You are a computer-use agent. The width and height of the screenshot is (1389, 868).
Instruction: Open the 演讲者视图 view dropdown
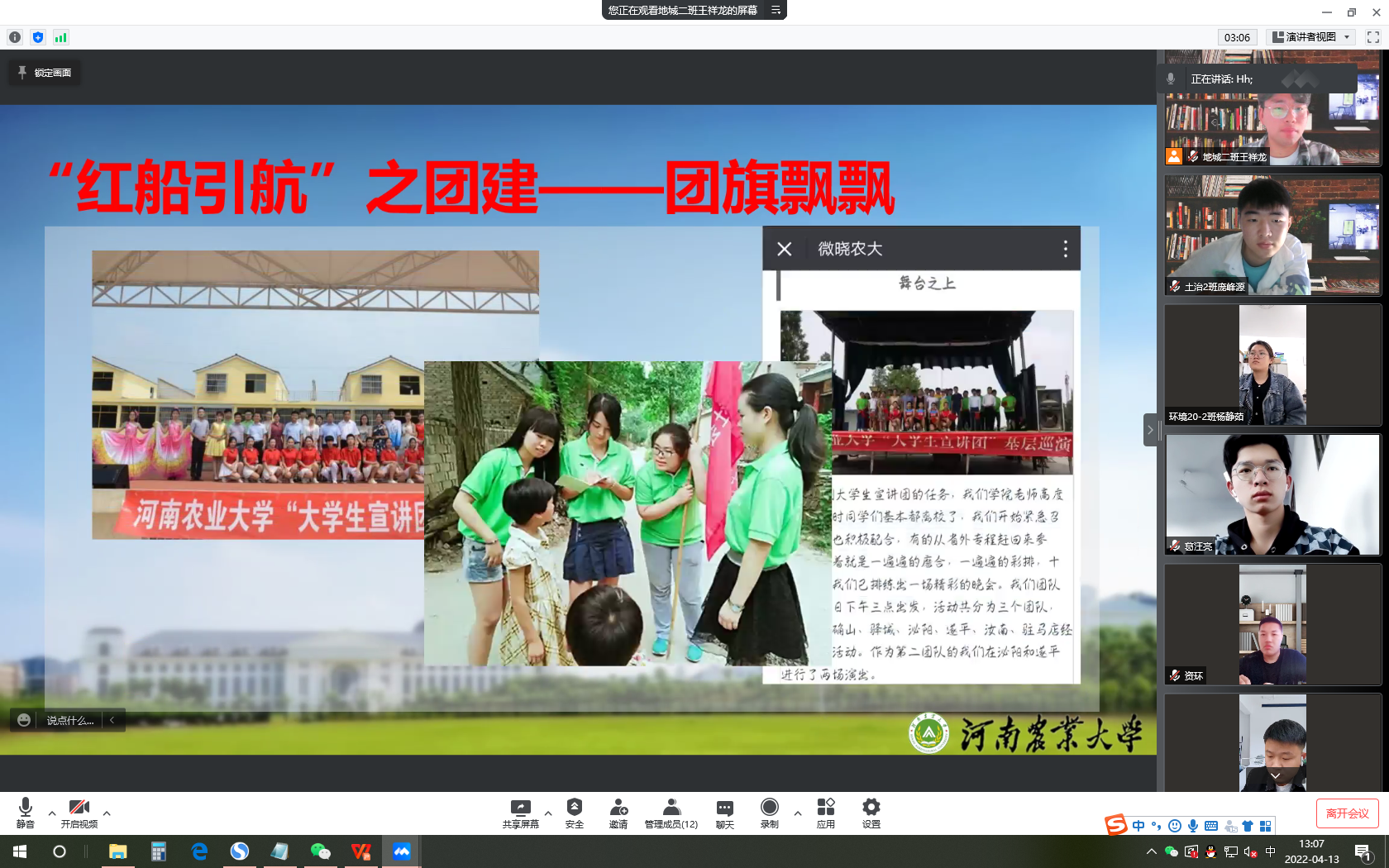point(1313,37)
